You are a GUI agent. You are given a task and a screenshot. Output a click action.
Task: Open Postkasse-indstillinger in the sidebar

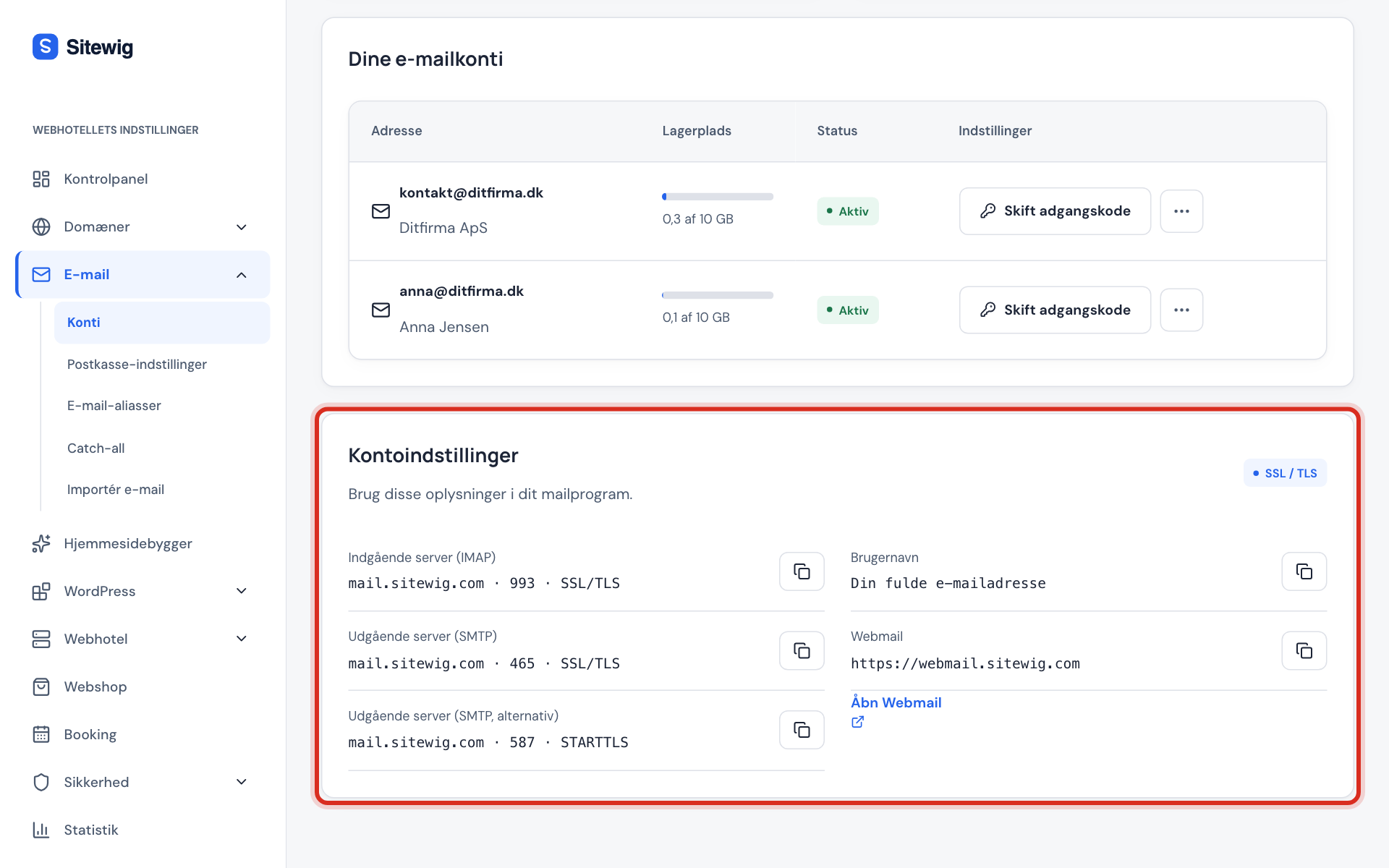[137, 364]
